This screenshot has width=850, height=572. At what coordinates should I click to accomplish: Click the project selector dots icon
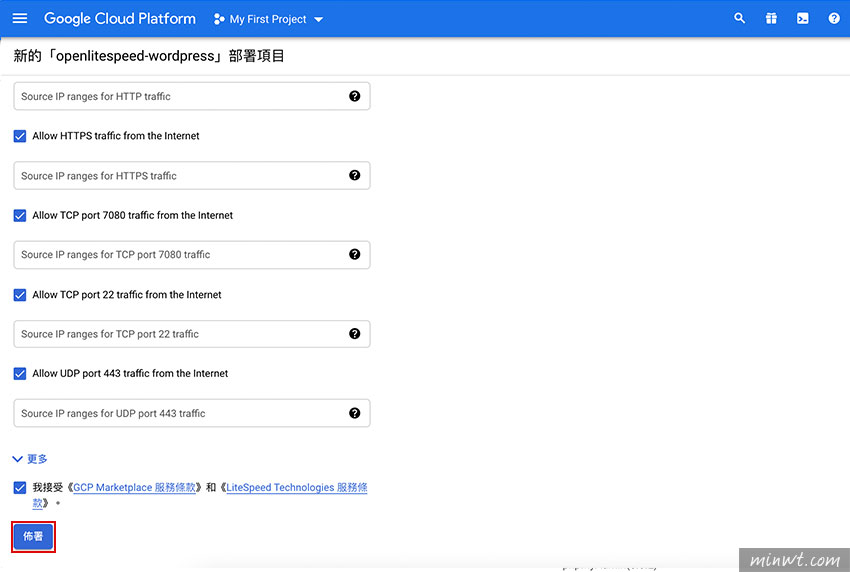click(x=218, y=19)
